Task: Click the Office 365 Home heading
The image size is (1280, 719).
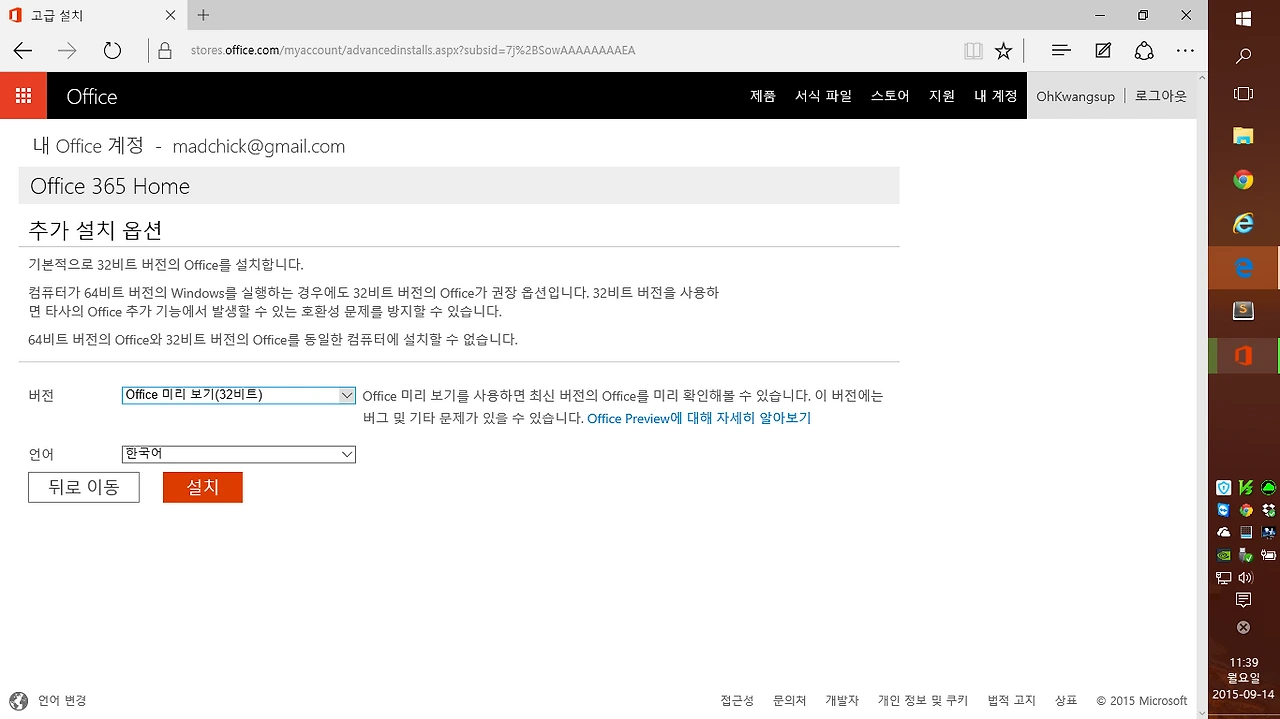Action: tap(110, 186)
